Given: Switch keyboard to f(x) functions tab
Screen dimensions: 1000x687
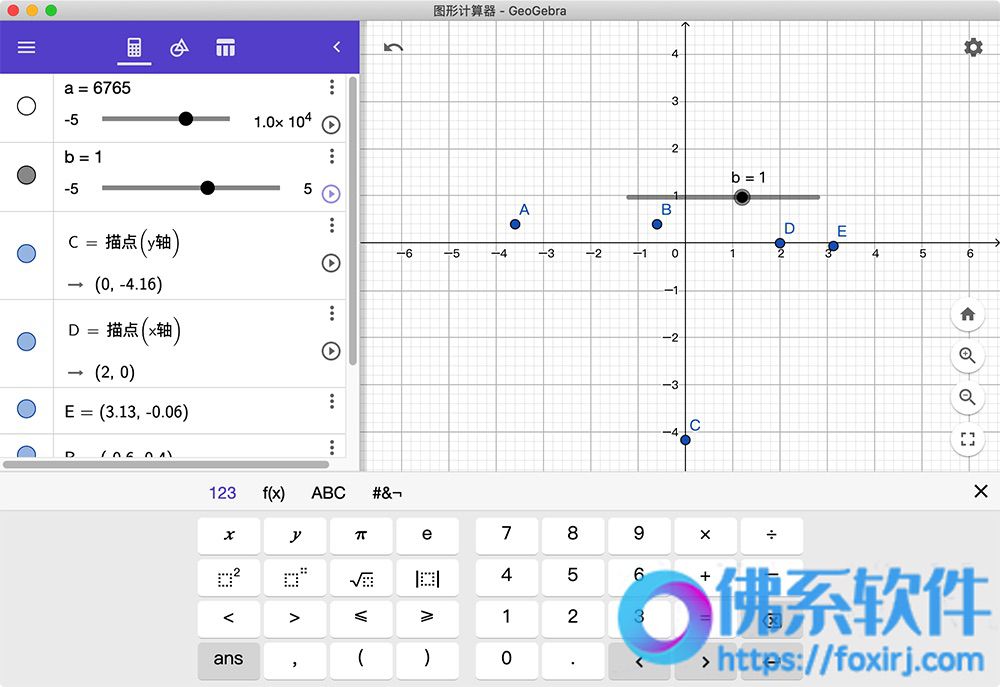Looking at the screenshot, I should (274, 493).
